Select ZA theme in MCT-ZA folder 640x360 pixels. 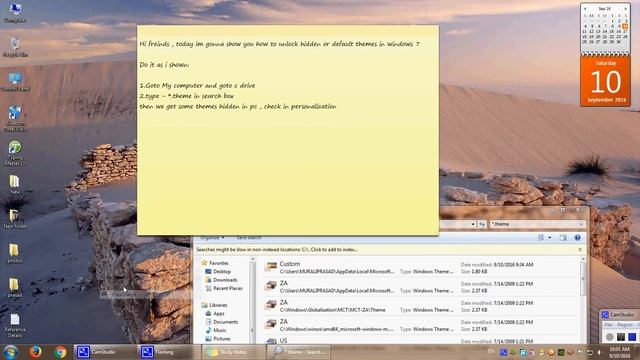click(x=420, y=306)
